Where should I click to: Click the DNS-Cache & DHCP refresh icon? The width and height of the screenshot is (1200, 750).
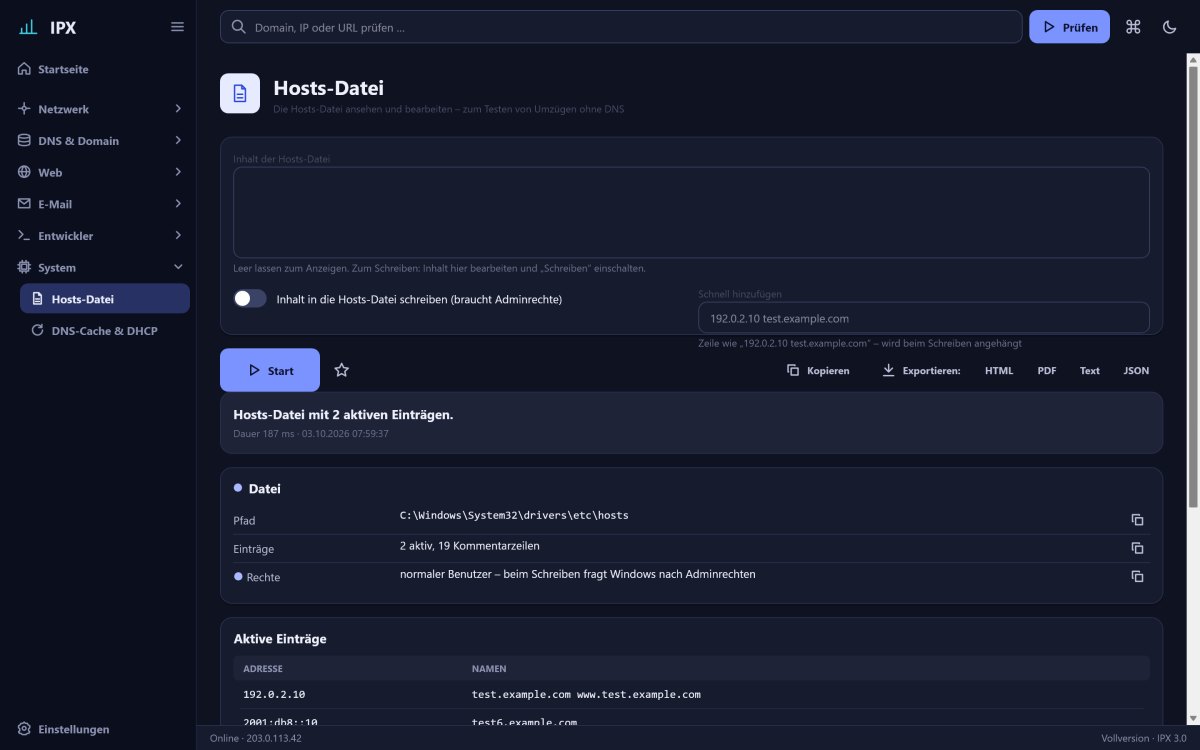coord(38,330)
